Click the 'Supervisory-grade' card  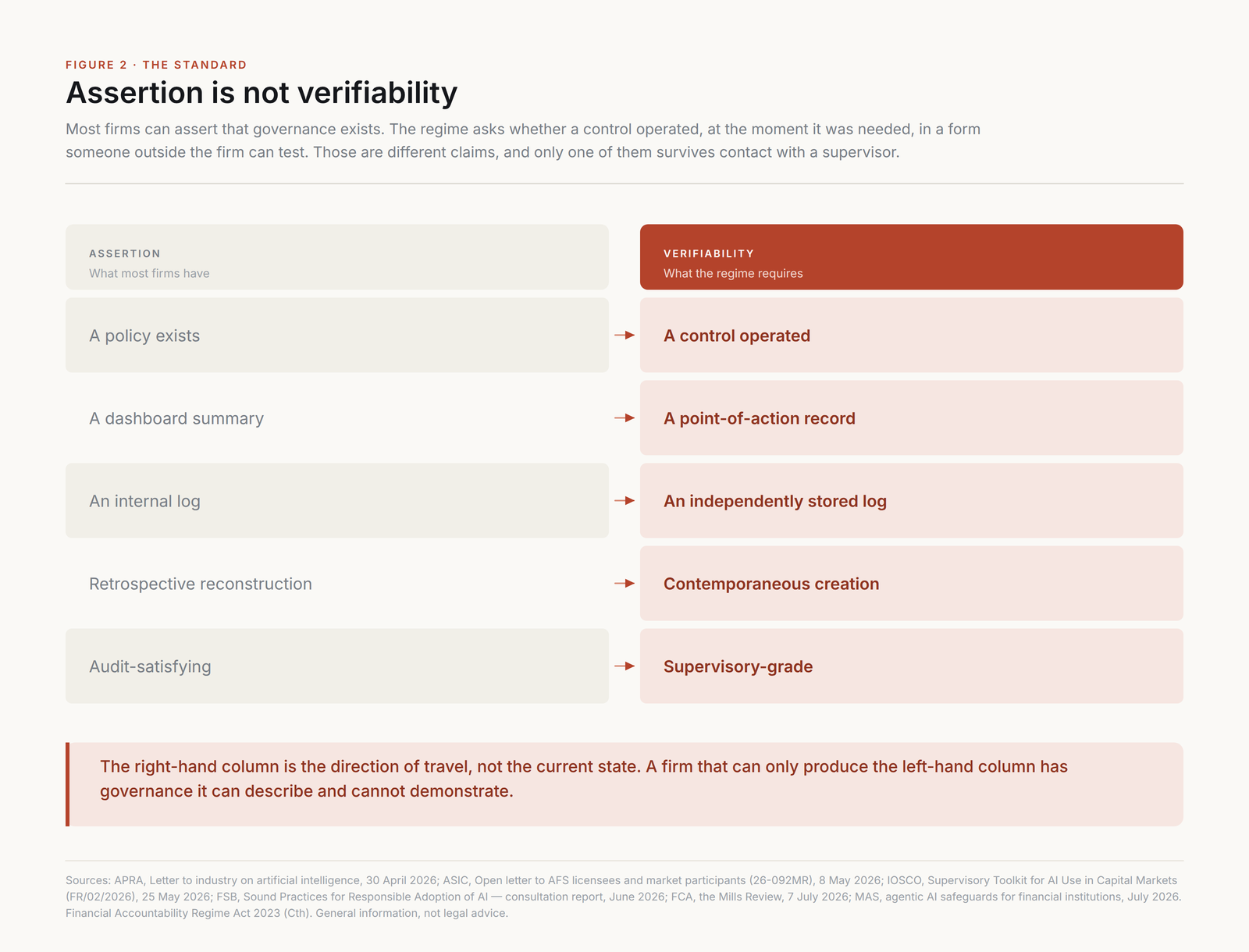[x=912, y=666]
